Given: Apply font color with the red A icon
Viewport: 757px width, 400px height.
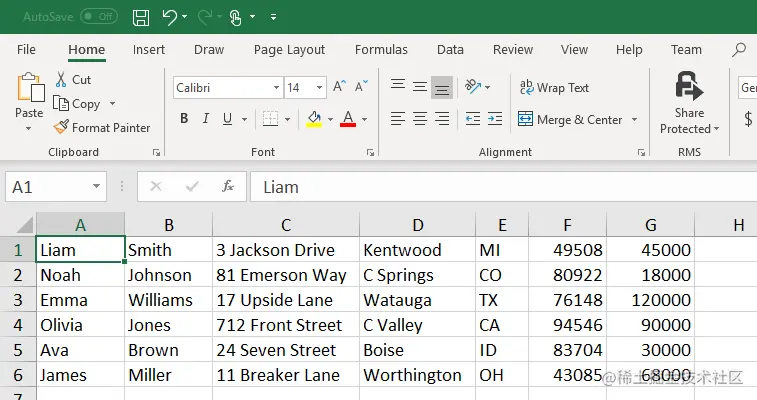Looking at the screenshot, I should click(x=348, y=119).
